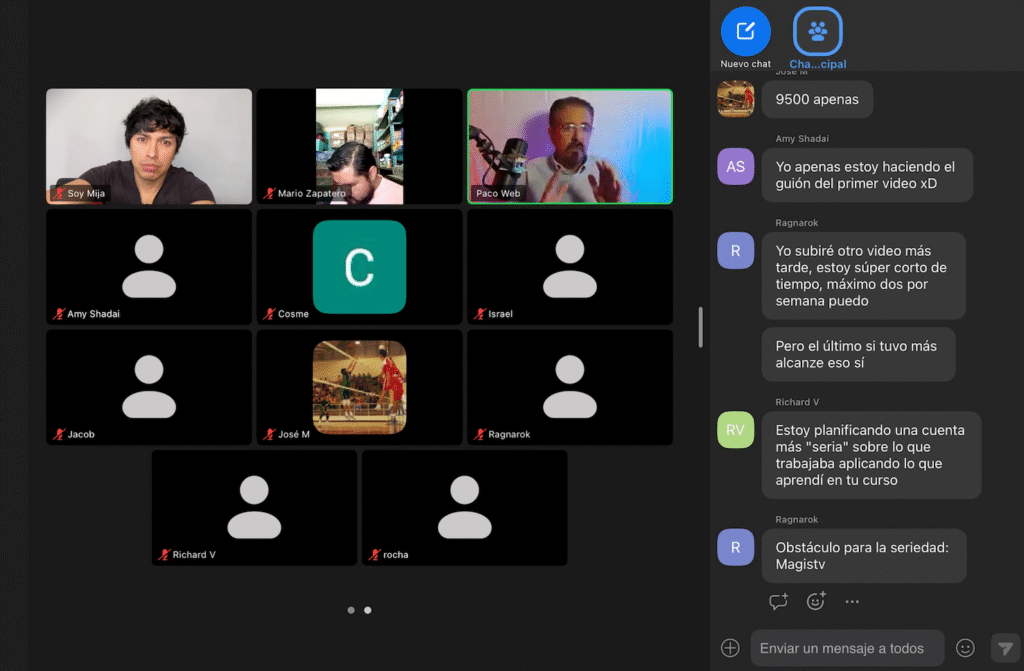Image resolution: width=1024 pixels, height=671 pixels.
Task: Select Paco Web's video tile
Action: pyautogui.click(x=570, y=146)
